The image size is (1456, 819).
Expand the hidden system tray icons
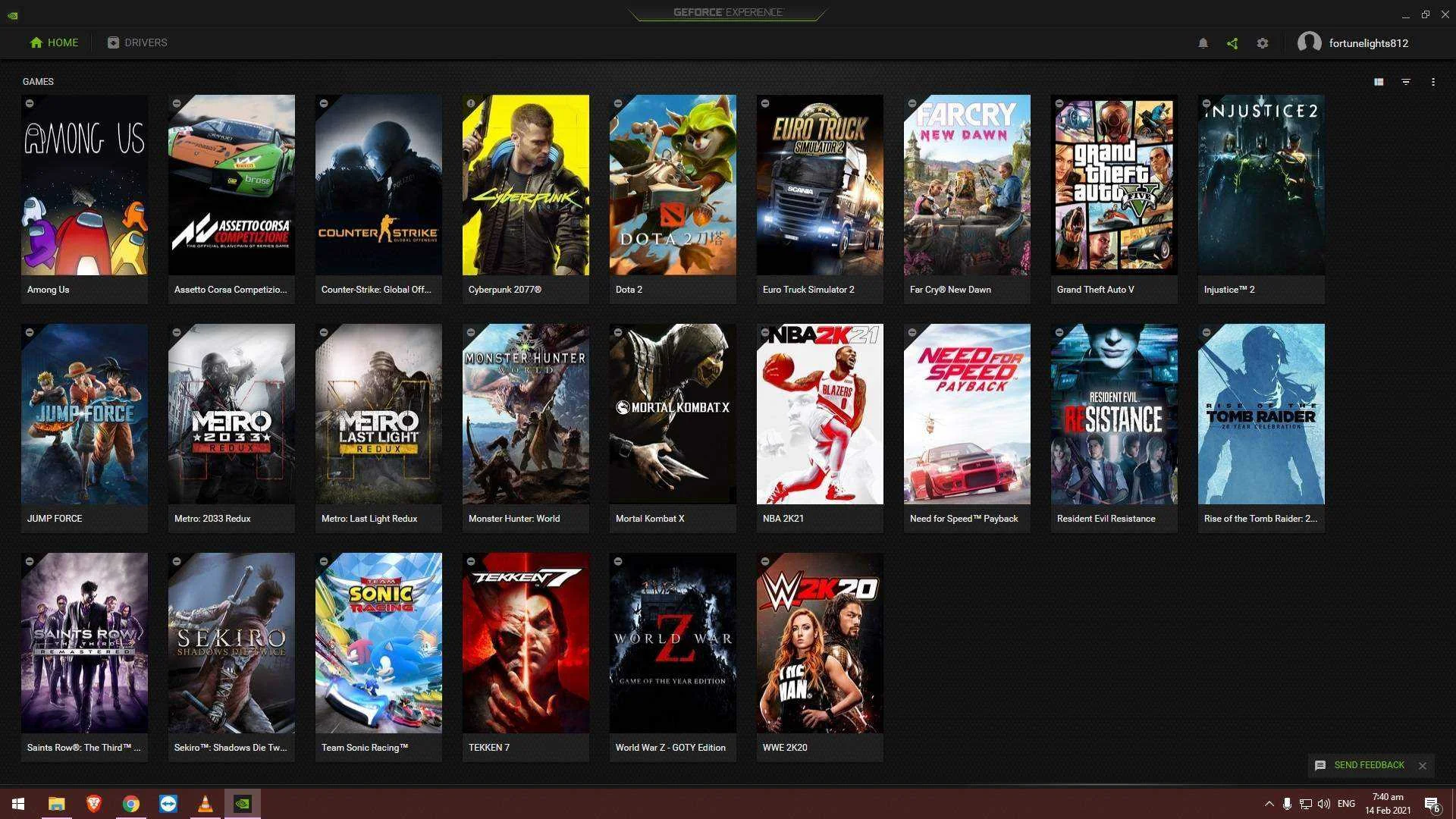[1269, 804]
